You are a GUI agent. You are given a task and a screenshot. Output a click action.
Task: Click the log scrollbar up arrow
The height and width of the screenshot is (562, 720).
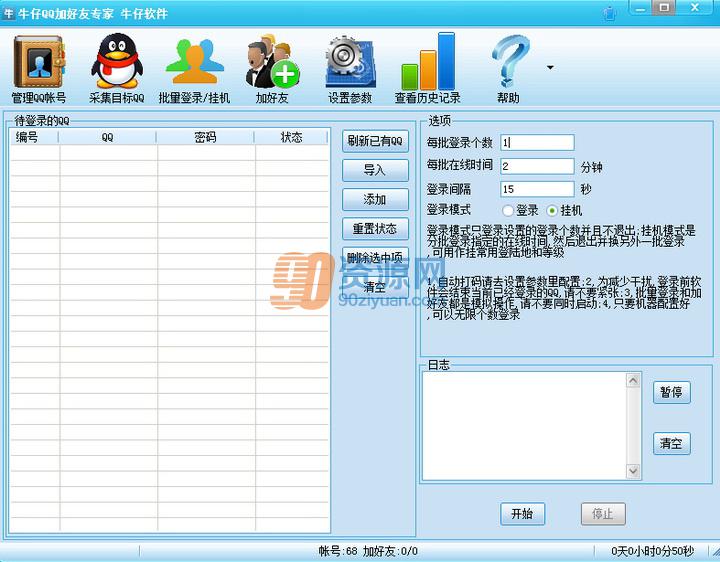pos(633,381)
